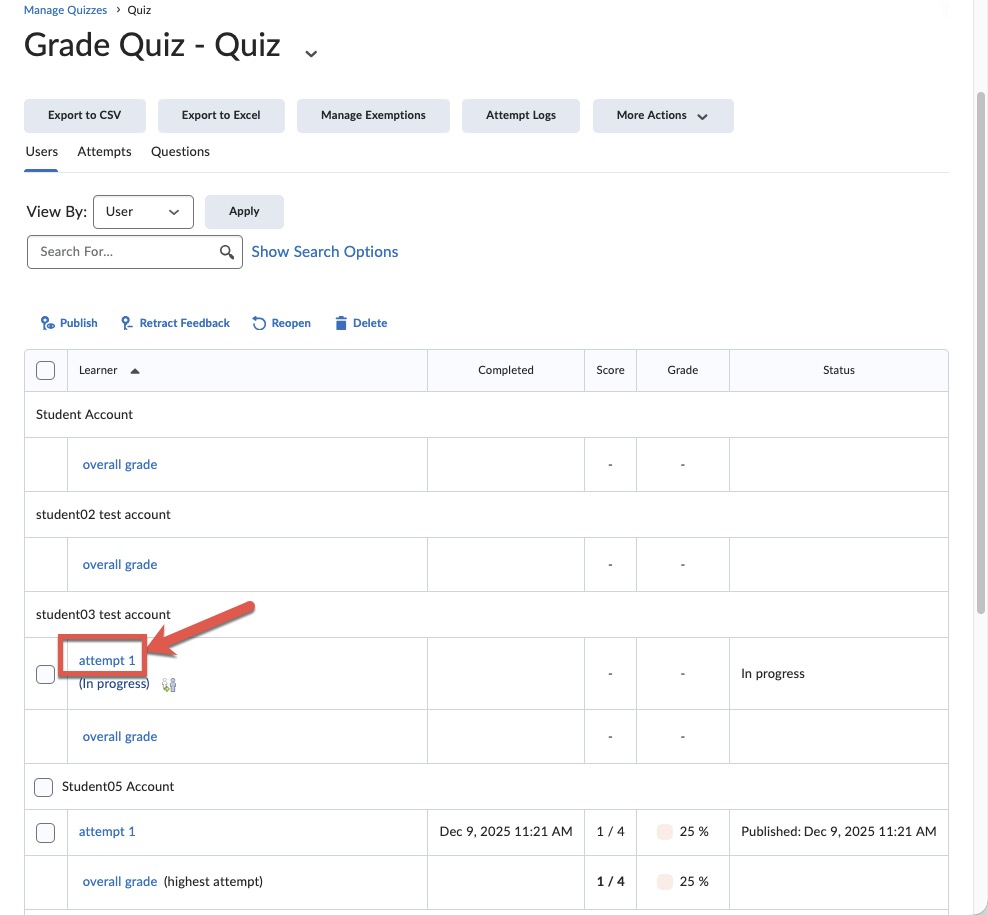This screenshot has width=988, height=915.
Task: Open Show Search Options link
Action: (x=324, y=252)
